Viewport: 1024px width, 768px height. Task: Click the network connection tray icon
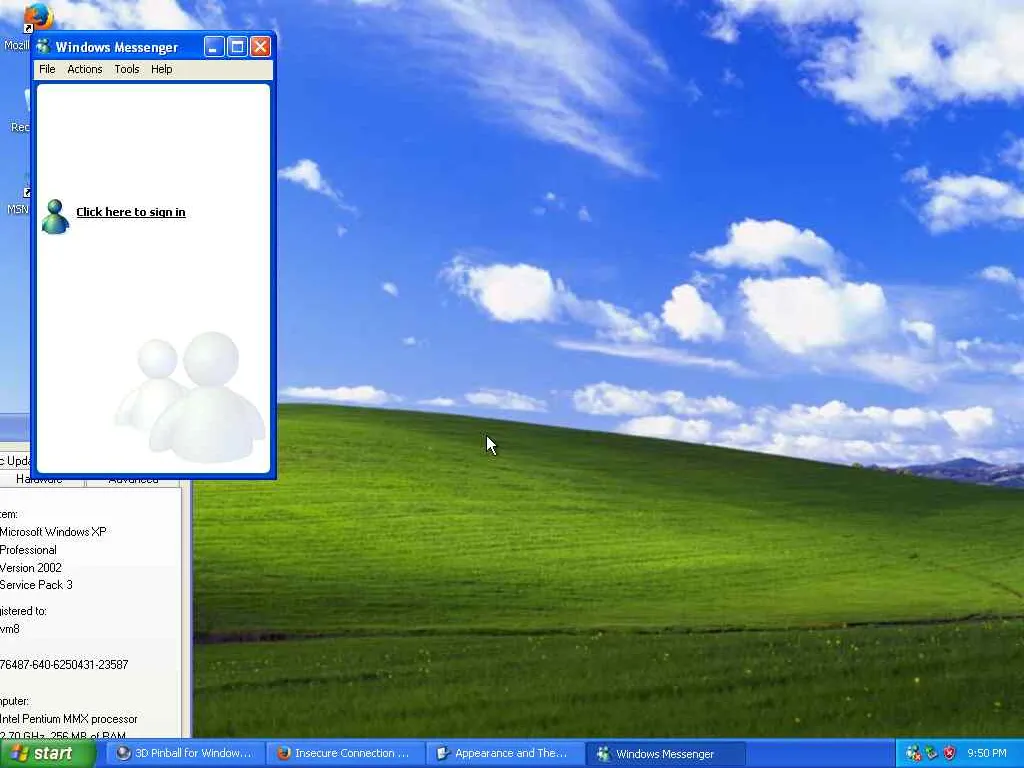click(931, 754)
